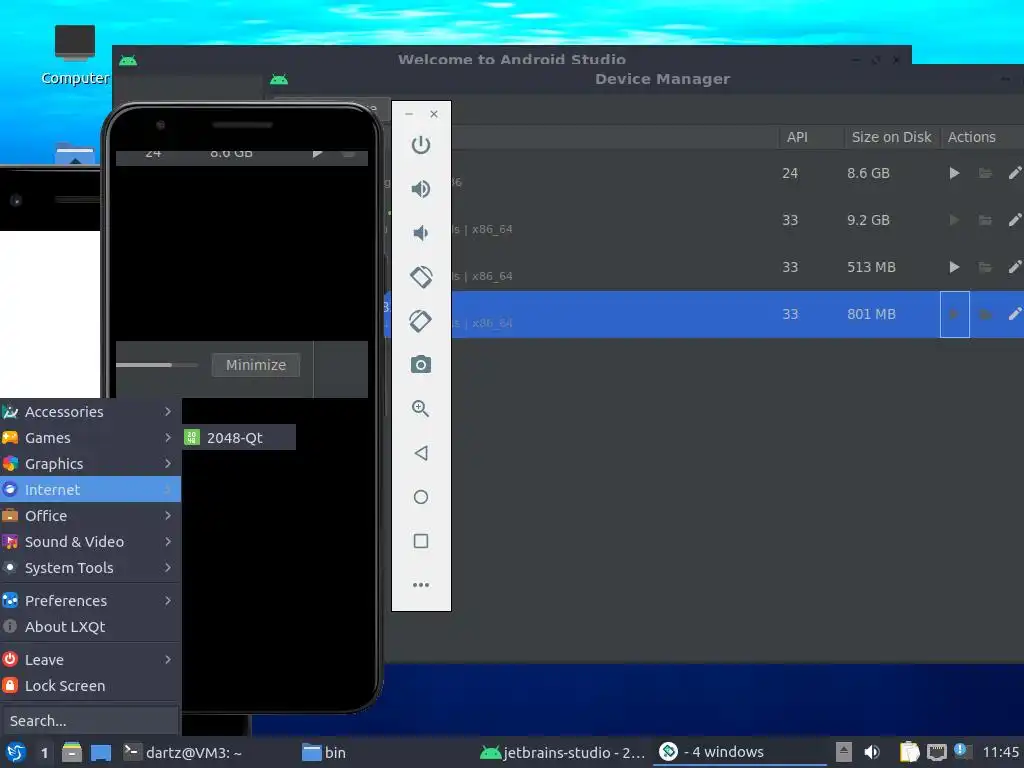This screenshot has height=768, width=1024.
Task: Lower emulator volume with the volume down icon
Action: pos(421,233)
